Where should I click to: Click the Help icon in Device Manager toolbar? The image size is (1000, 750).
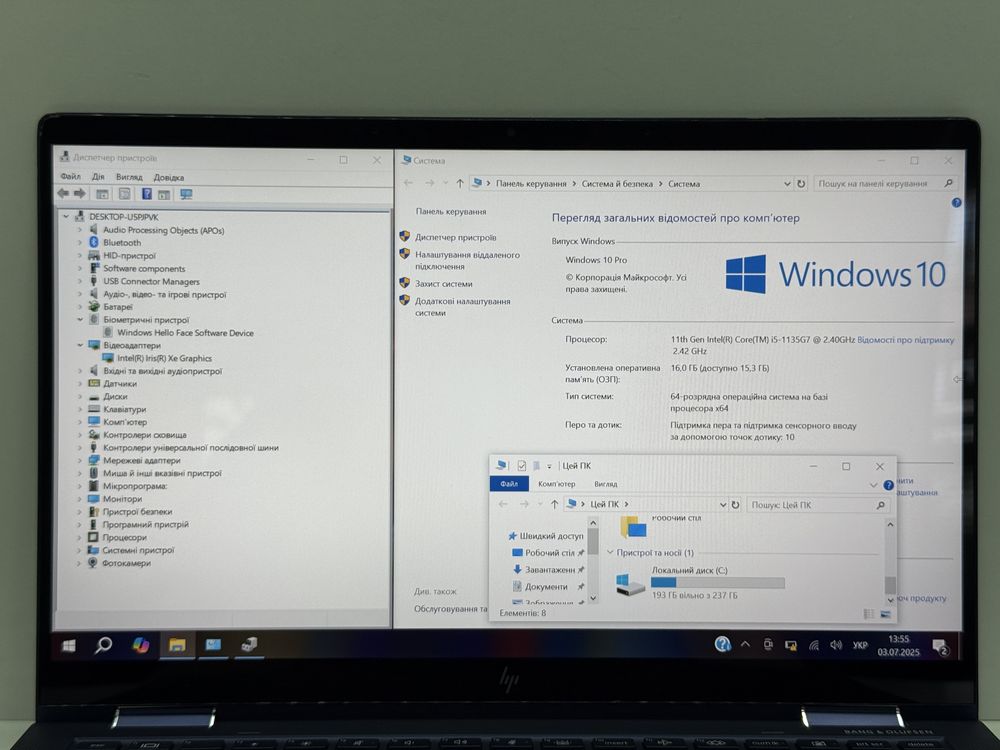point(147,194)
